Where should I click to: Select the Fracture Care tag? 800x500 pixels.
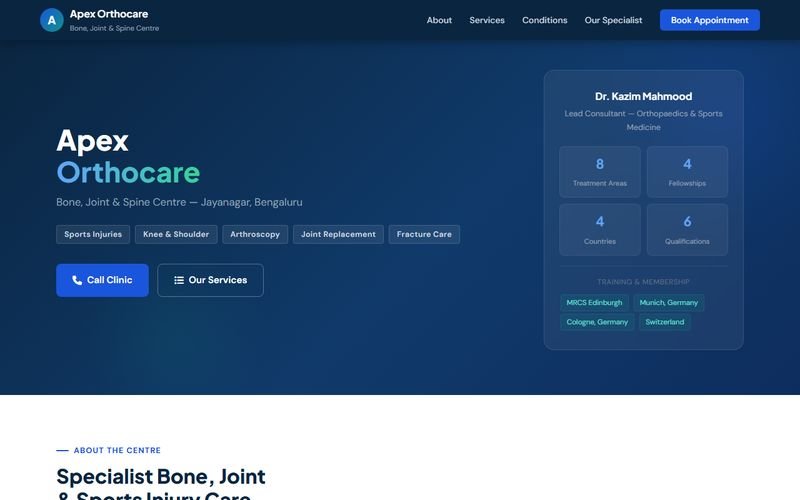[424, 234]
